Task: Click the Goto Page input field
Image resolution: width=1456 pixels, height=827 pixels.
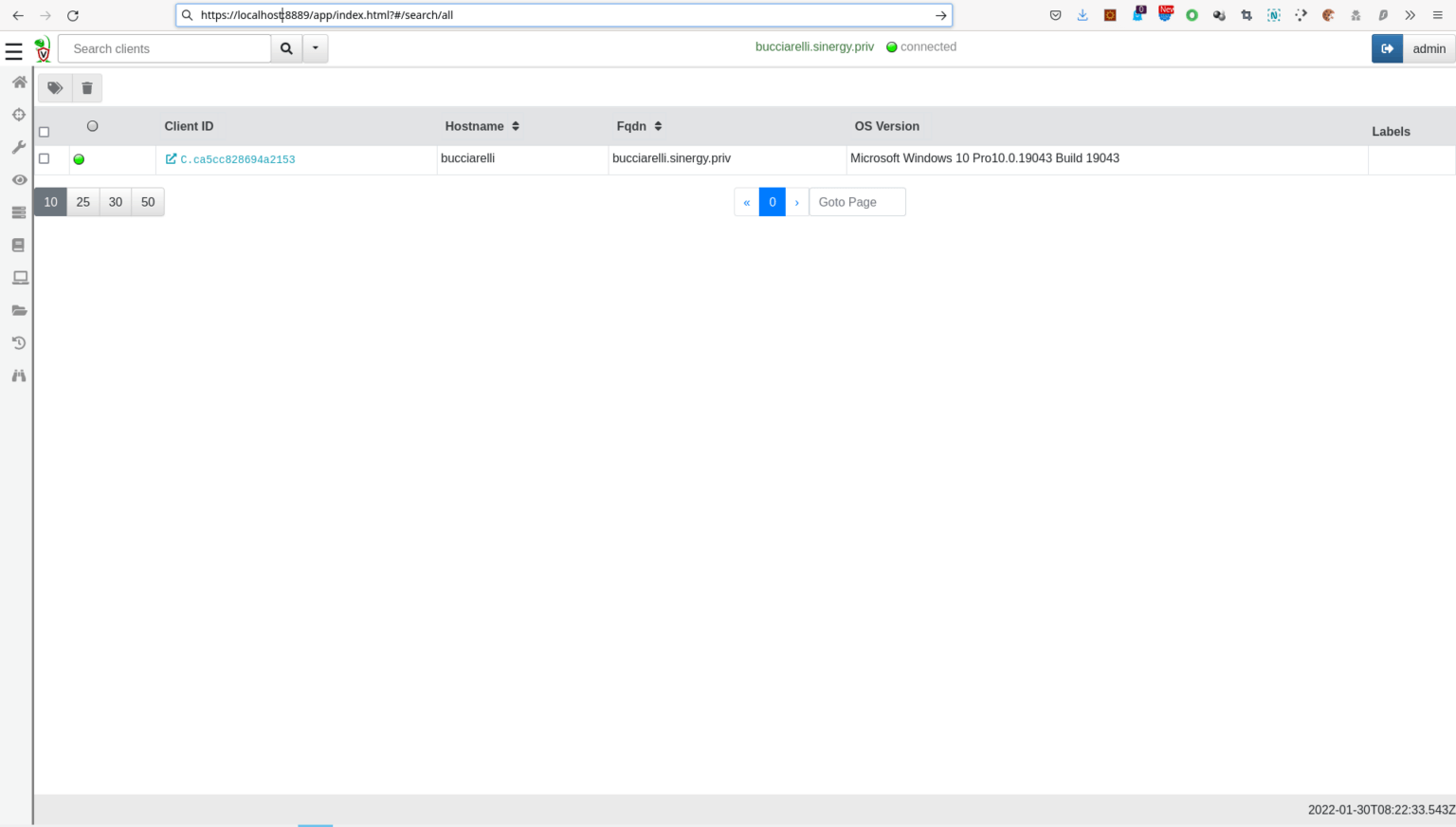Action: (x=857, y=202)
